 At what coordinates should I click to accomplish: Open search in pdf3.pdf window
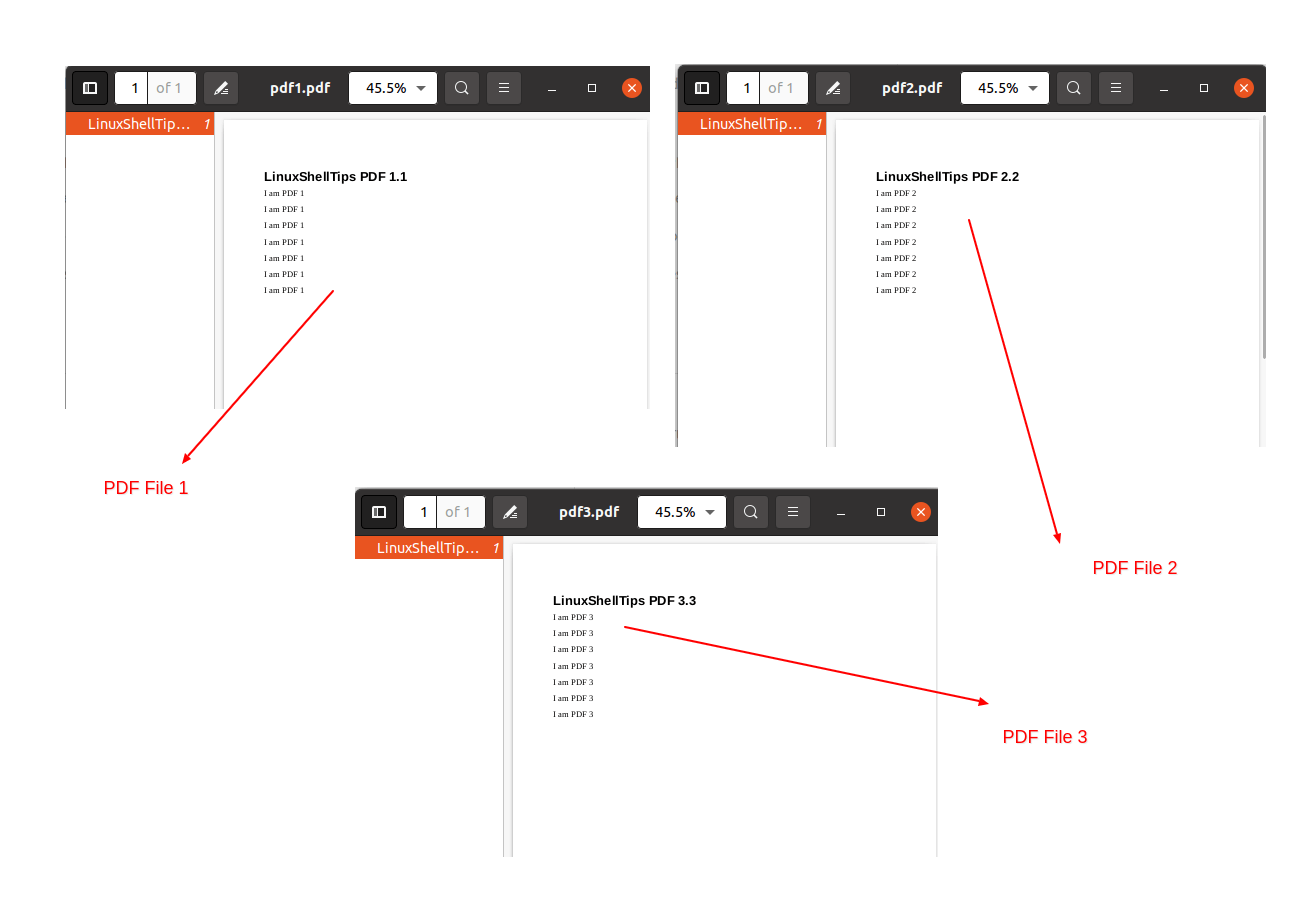pos(751,512)
